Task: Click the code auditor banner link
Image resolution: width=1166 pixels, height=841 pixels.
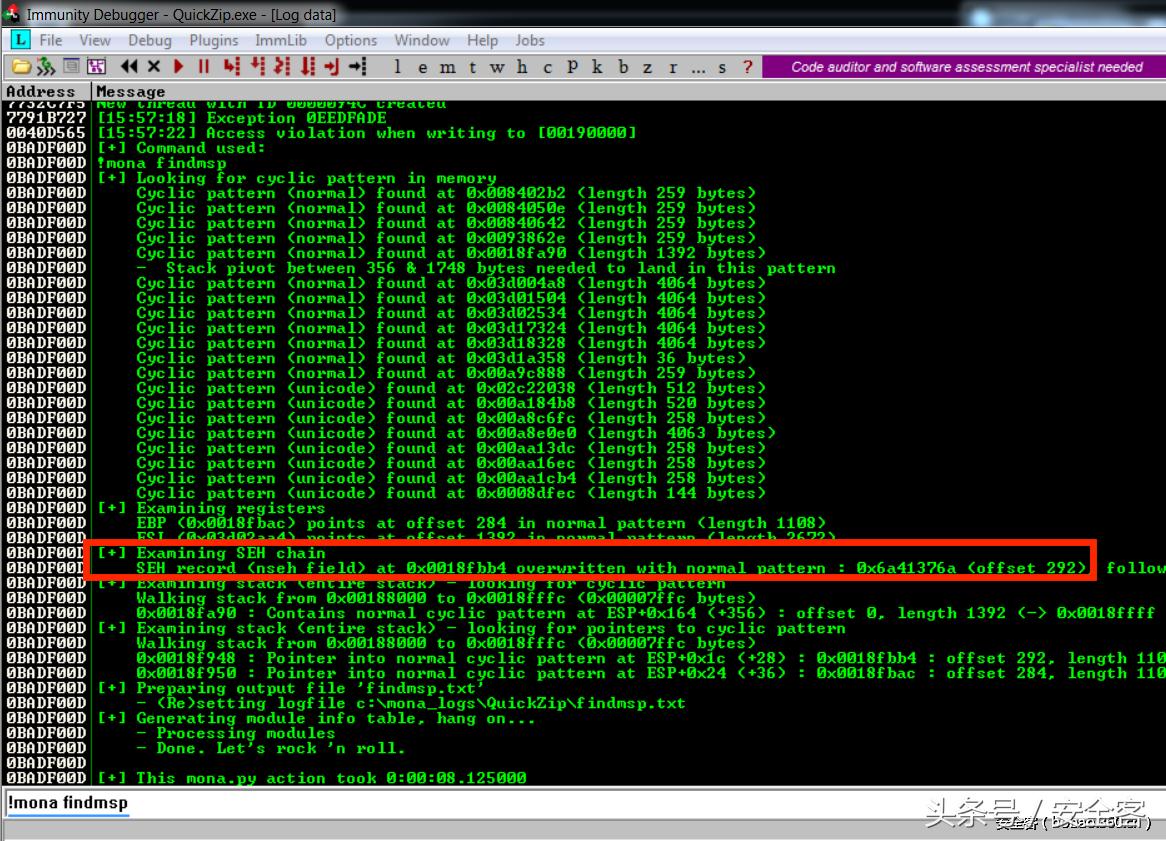Action: [963, 66]
